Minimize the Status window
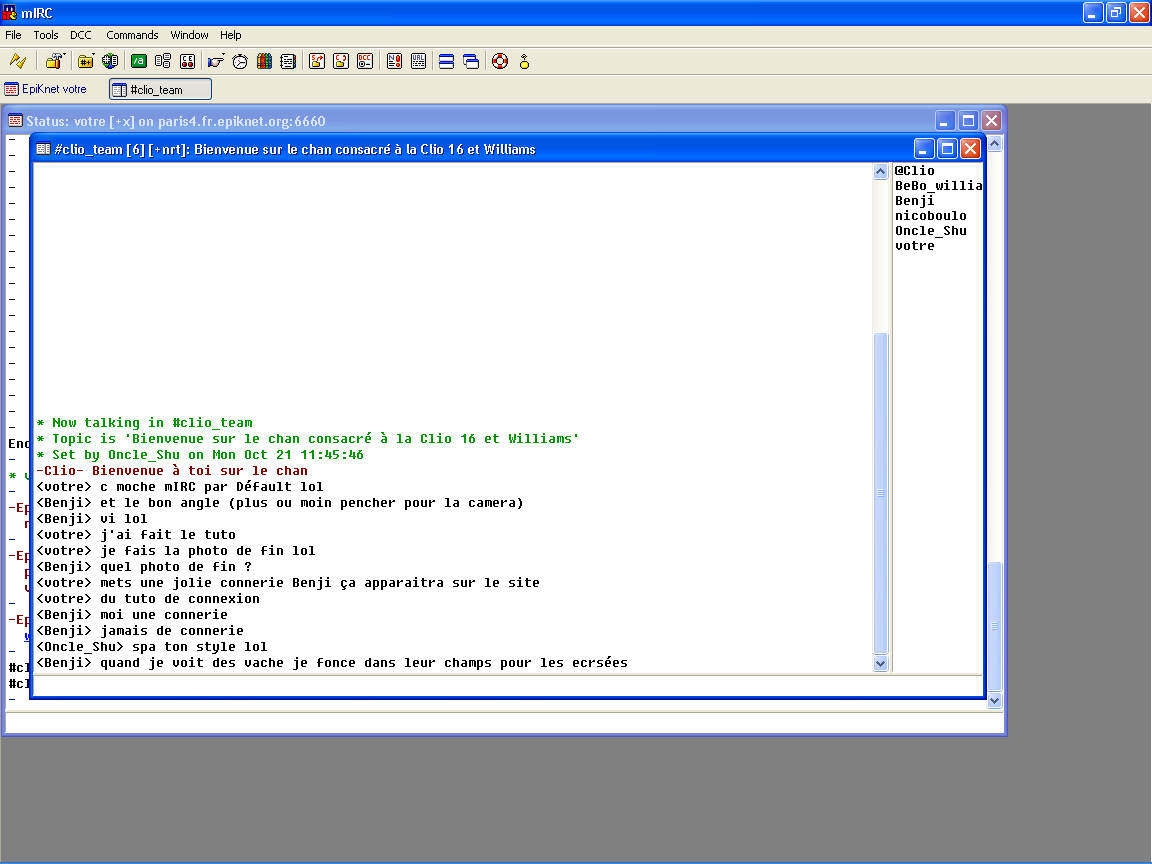The width and height of the screenshot is (1152, 864). tap(945, 120)
